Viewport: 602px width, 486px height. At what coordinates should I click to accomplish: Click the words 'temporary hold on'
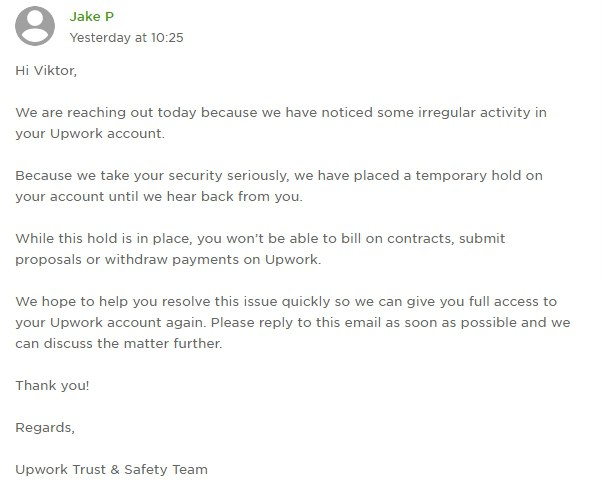pyautogui.click(x=479, y=175)
